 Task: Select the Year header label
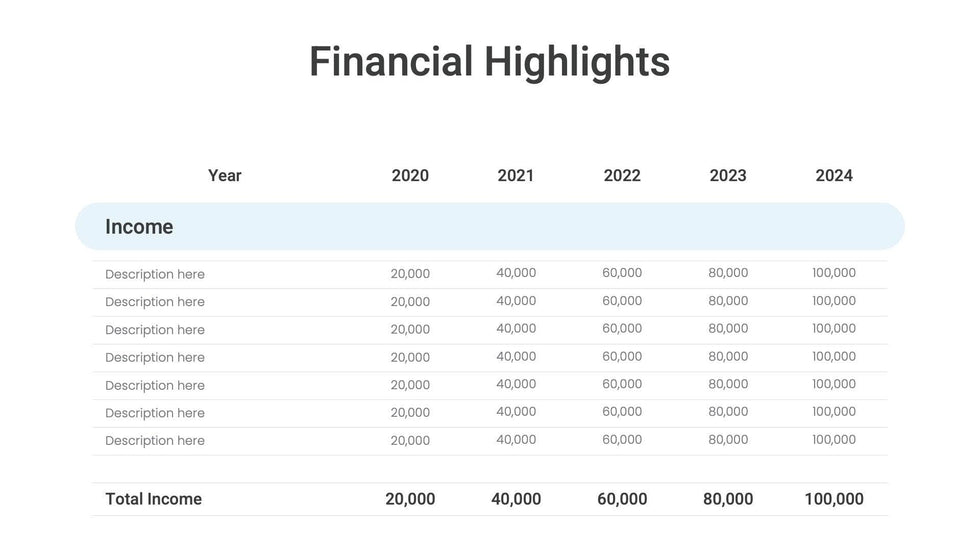pos(225,175)
